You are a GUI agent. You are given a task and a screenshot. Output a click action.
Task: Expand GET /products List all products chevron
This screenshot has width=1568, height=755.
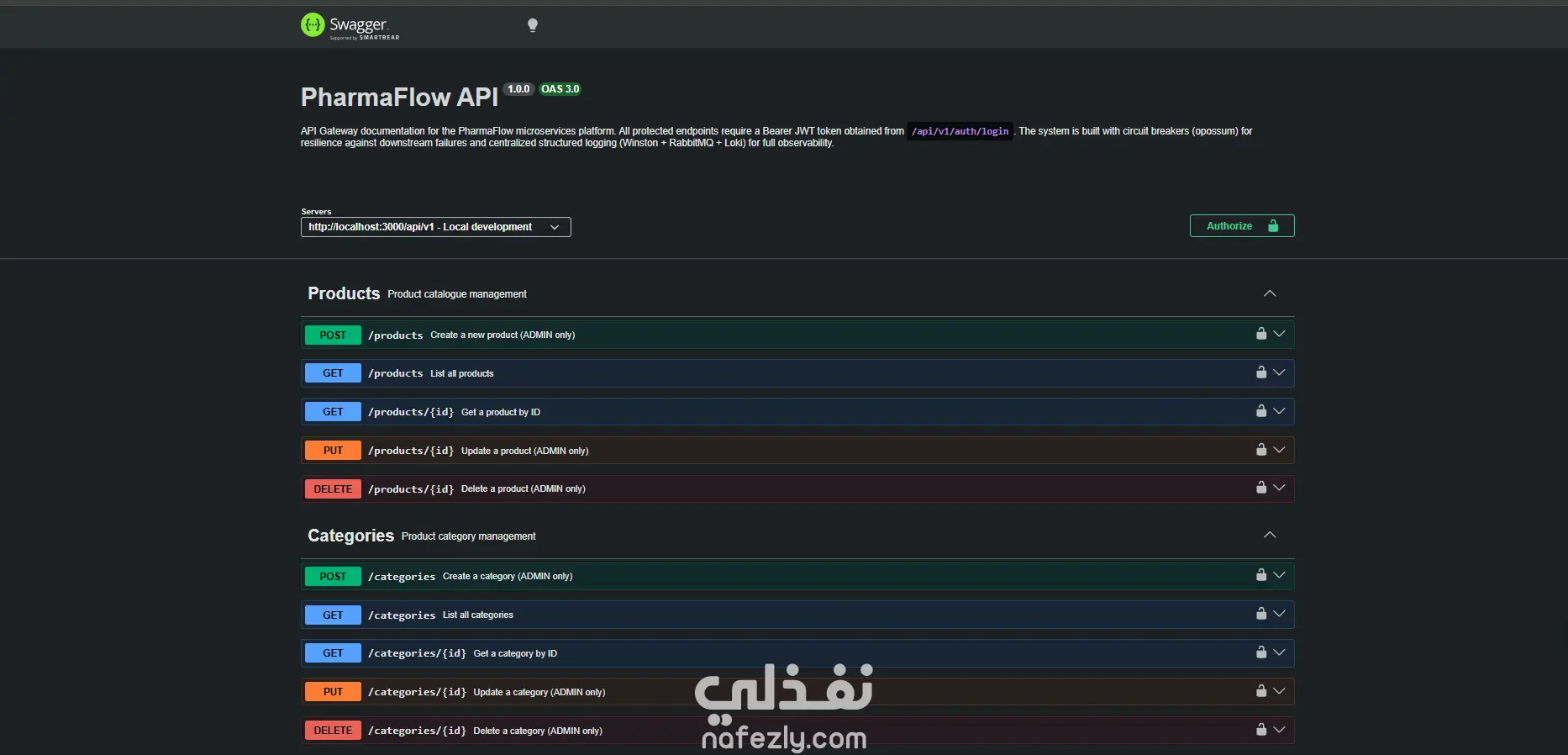coord(1279,372)
